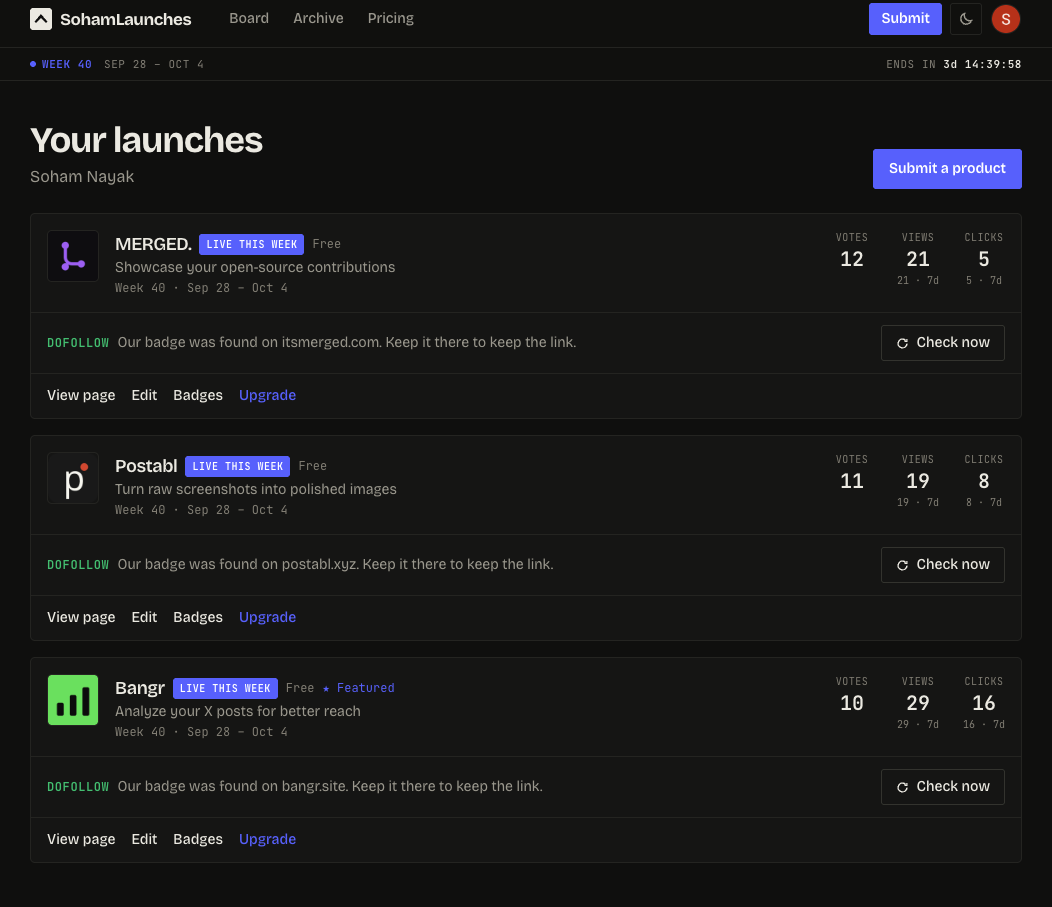View the Postabl launch page
The image size is (1052, 907).
coord(81,617)
